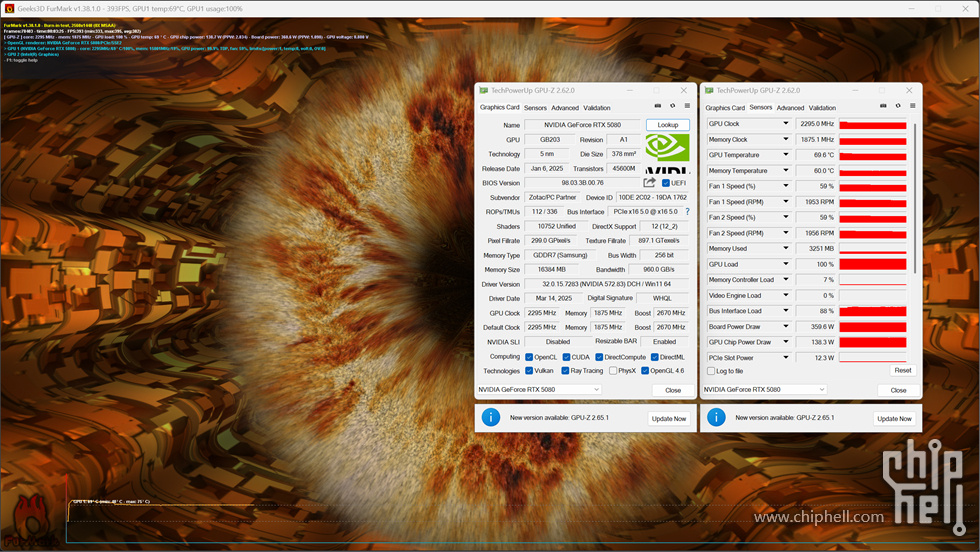Click the GPU name field NVIDIA GeForce RTX 5080
Image resolution: width=980 pixels, height=552 pixels.
(x=582, y=125)
